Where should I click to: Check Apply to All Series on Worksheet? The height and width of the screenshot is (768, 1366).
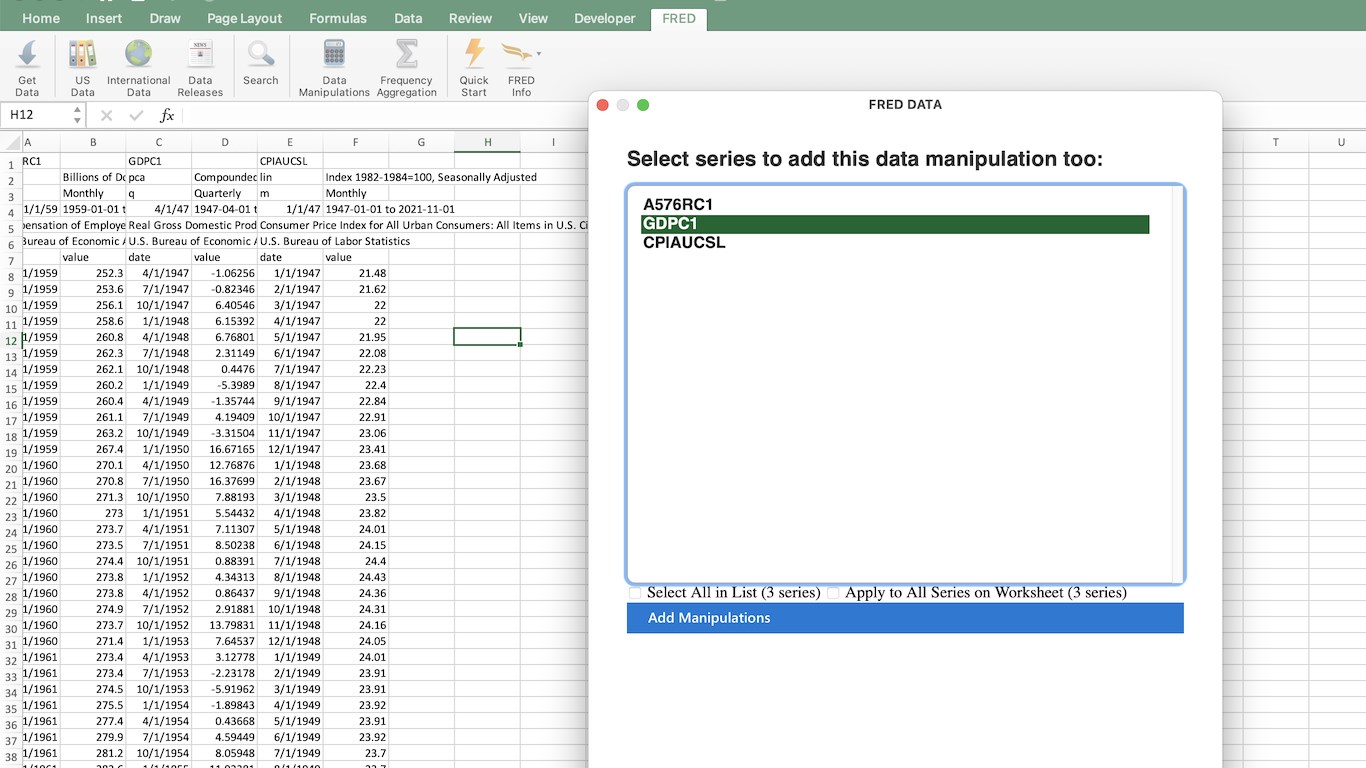click(833, 593)
